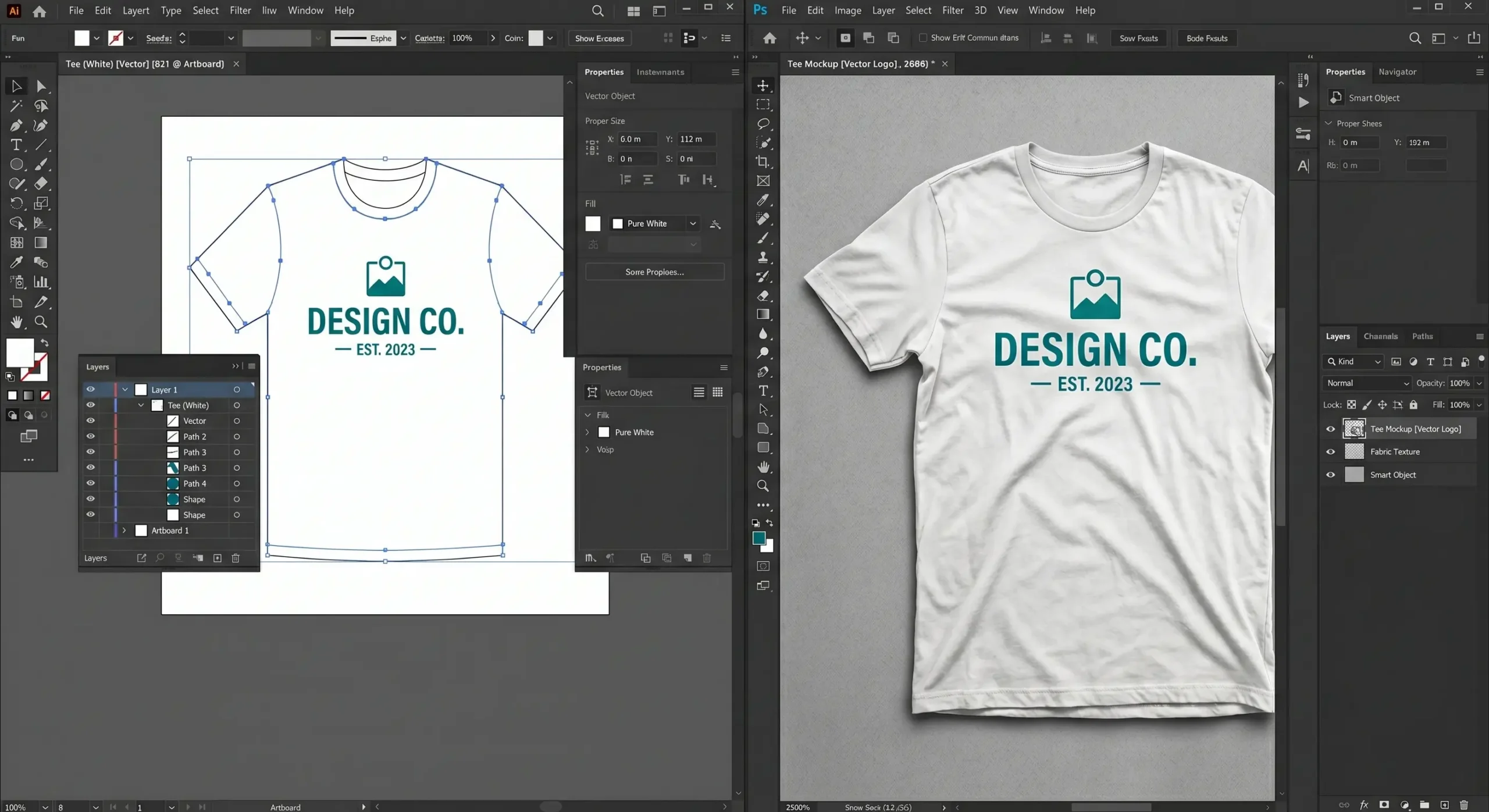Screen dimensions: 1489x812
Task: Click the Photoshop canvas vertical scrollbar
Action: [1281, 417]
